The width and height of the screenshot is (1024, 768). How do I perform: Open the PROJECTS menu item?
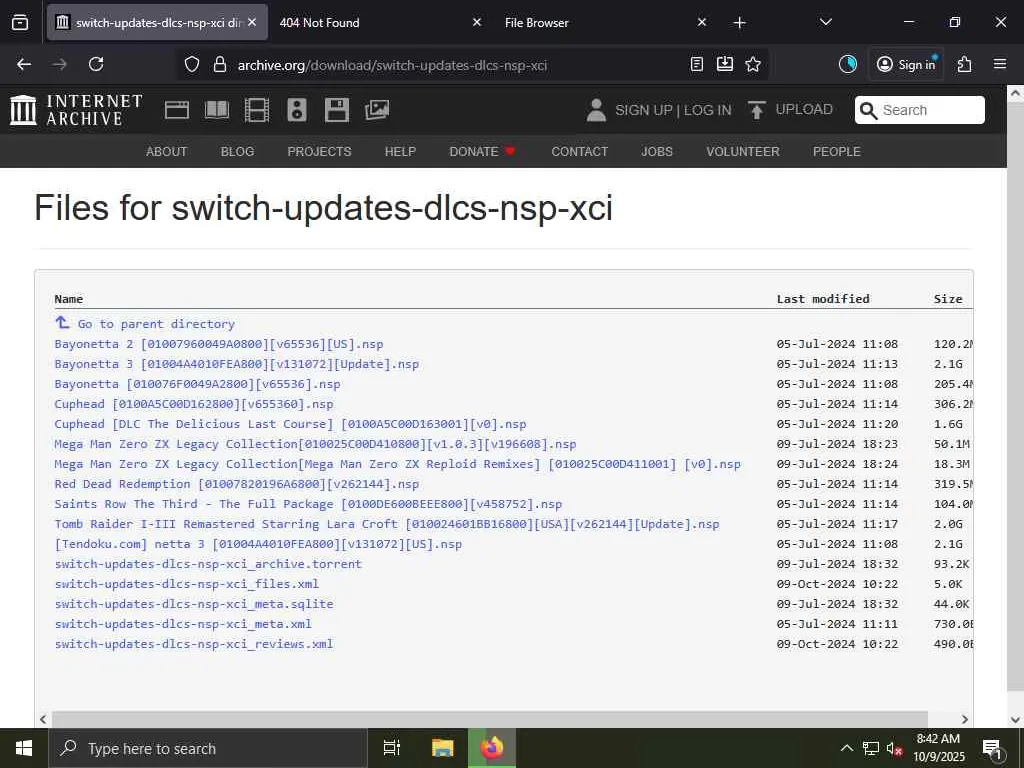319,152
